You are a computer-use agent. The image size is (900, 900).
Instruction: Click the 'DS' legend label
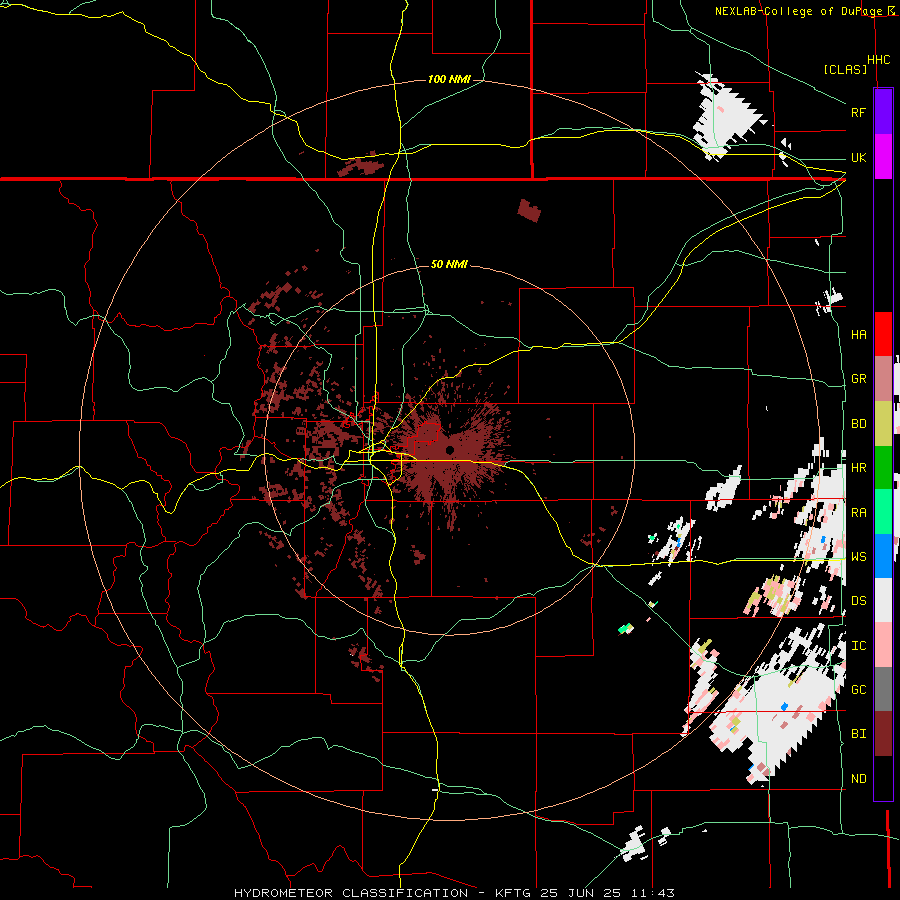858,600
